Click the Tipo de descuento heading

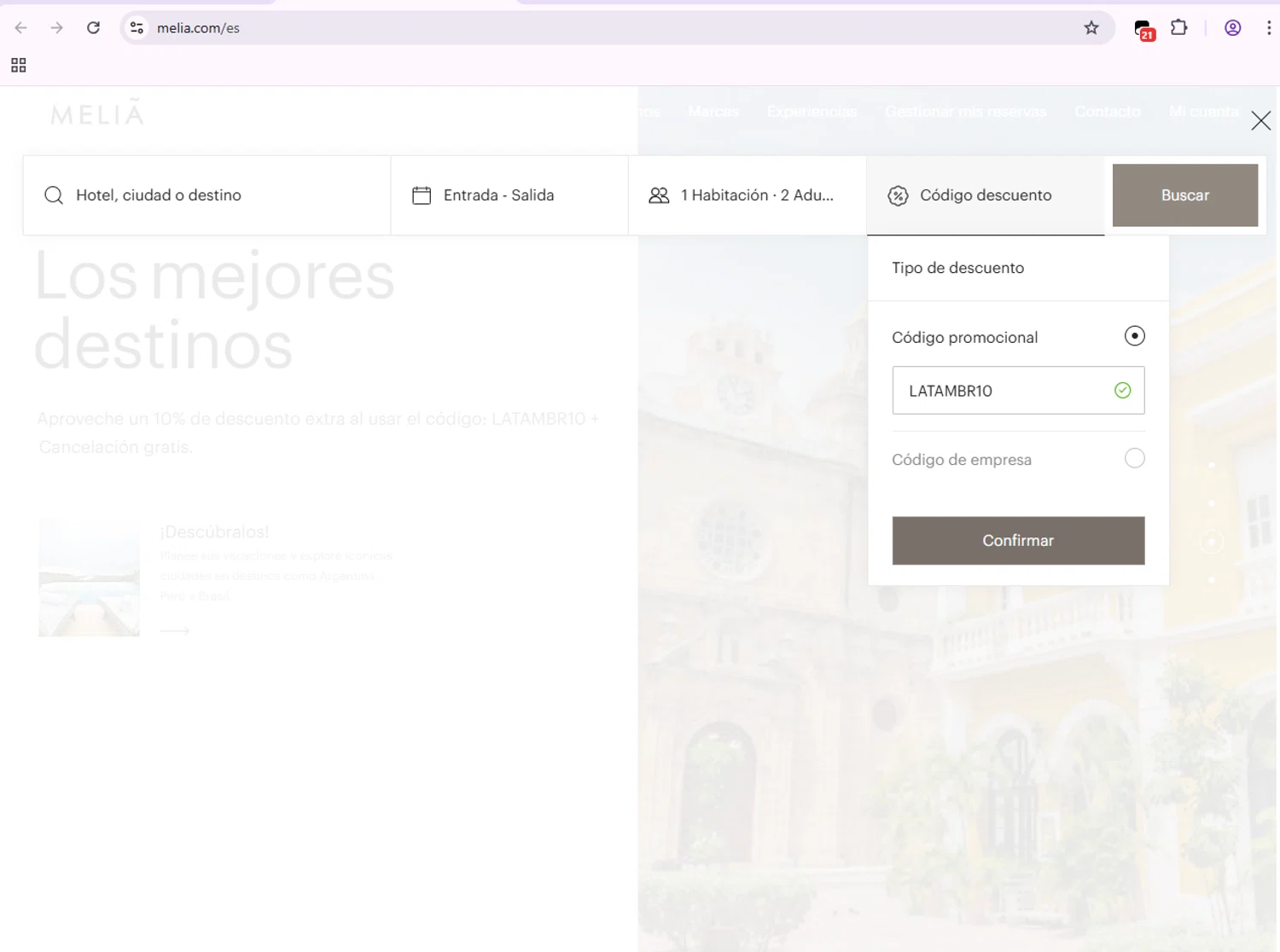957,268
